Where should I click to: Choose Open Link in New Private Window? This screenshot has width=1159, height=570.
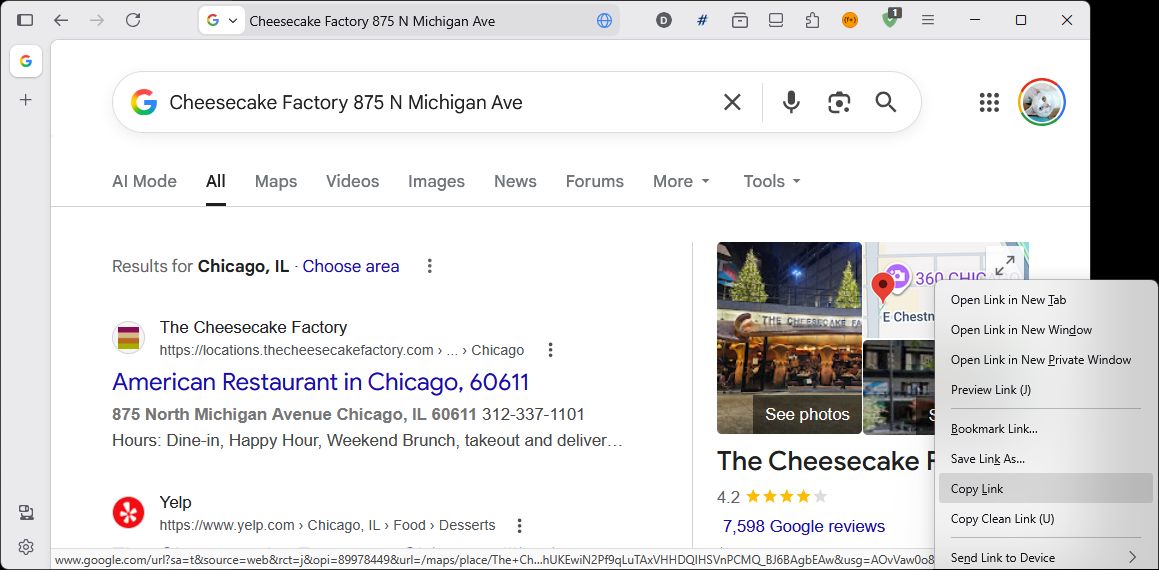point(1040,360)
